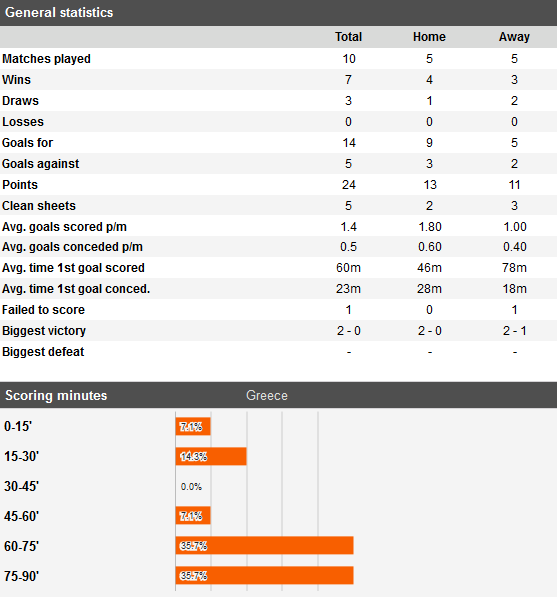Click the Total column header
This screenshot has height=597, width=557.
click(x=348, y=37)
